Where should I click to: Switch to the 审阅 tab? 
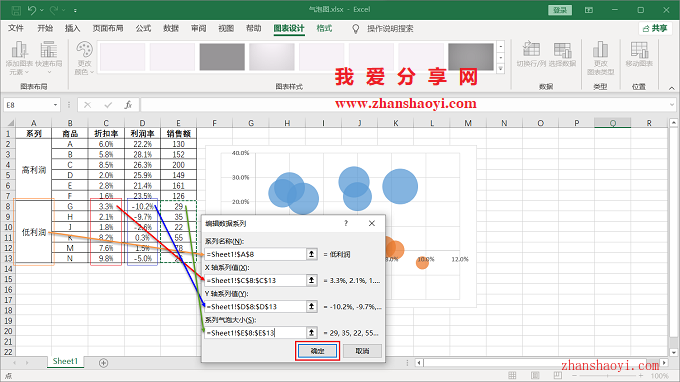point(199,28)
